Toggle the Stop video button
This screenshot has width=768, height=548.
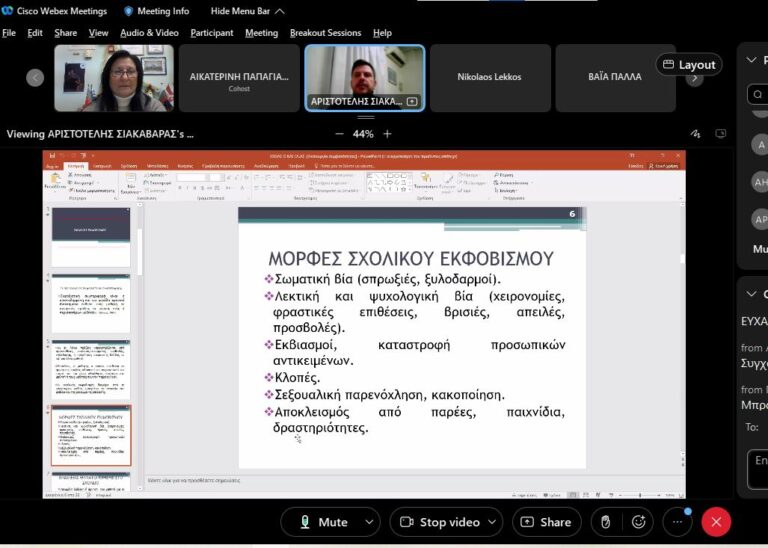(438, 522)
